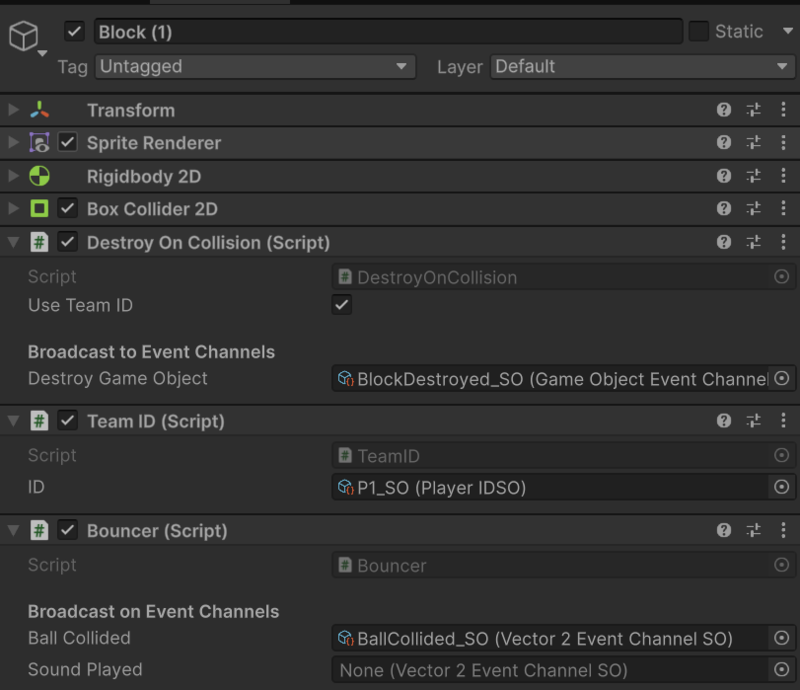Expand the Transform component foldout
Image resolution: width=800 pixels, height=690 pixels.
(13, 109)
